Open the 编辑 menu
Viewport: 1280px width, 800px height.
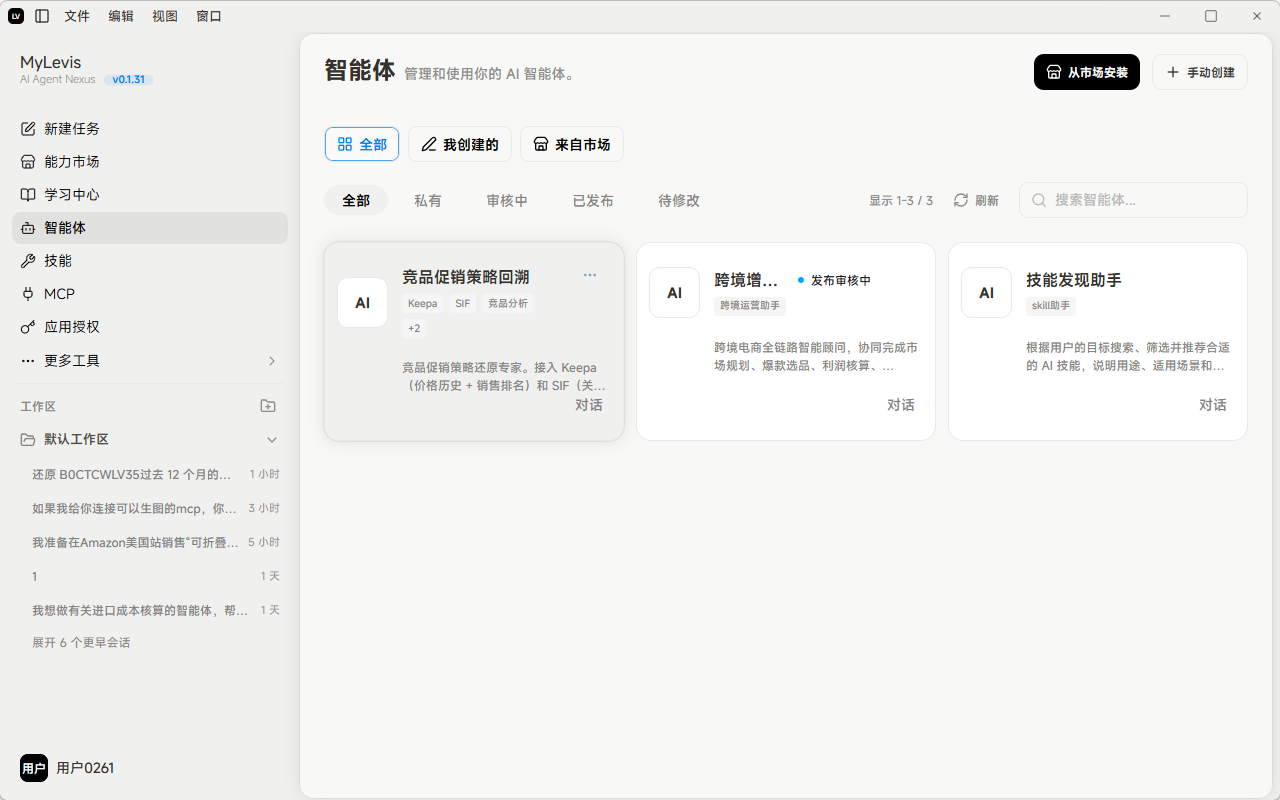121,16
